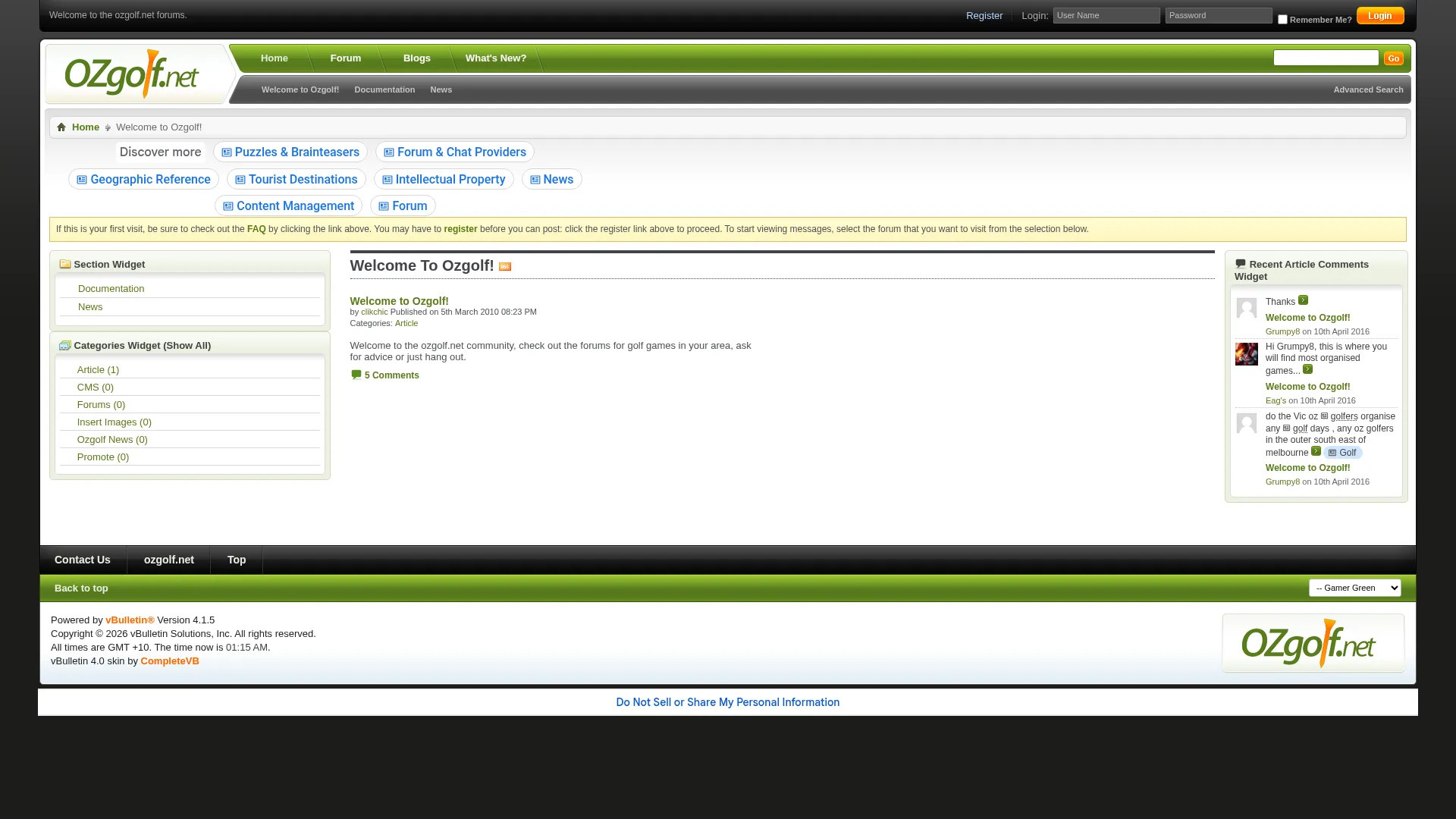Click Eag's avatar thumbnail in comments

click(x=1247, y=354)
